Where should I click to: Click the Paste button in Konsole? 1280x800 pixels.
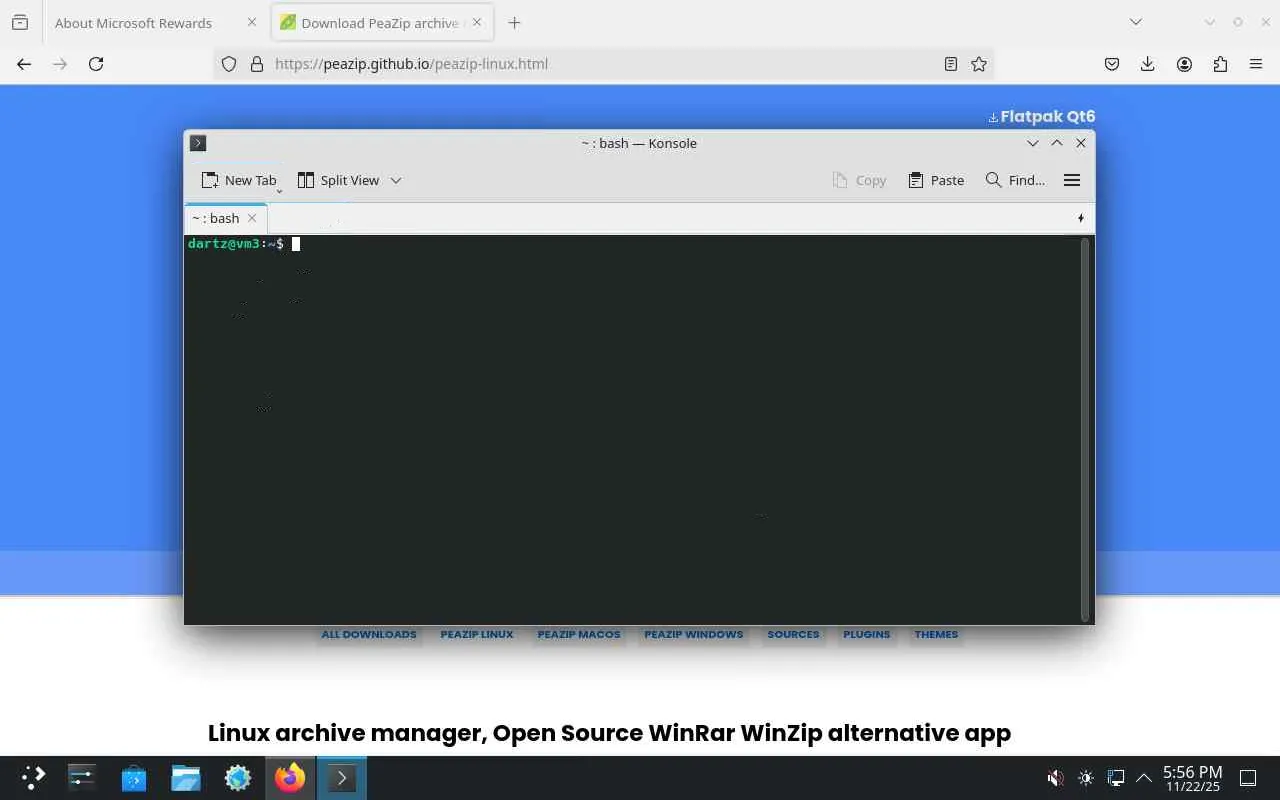936,180
